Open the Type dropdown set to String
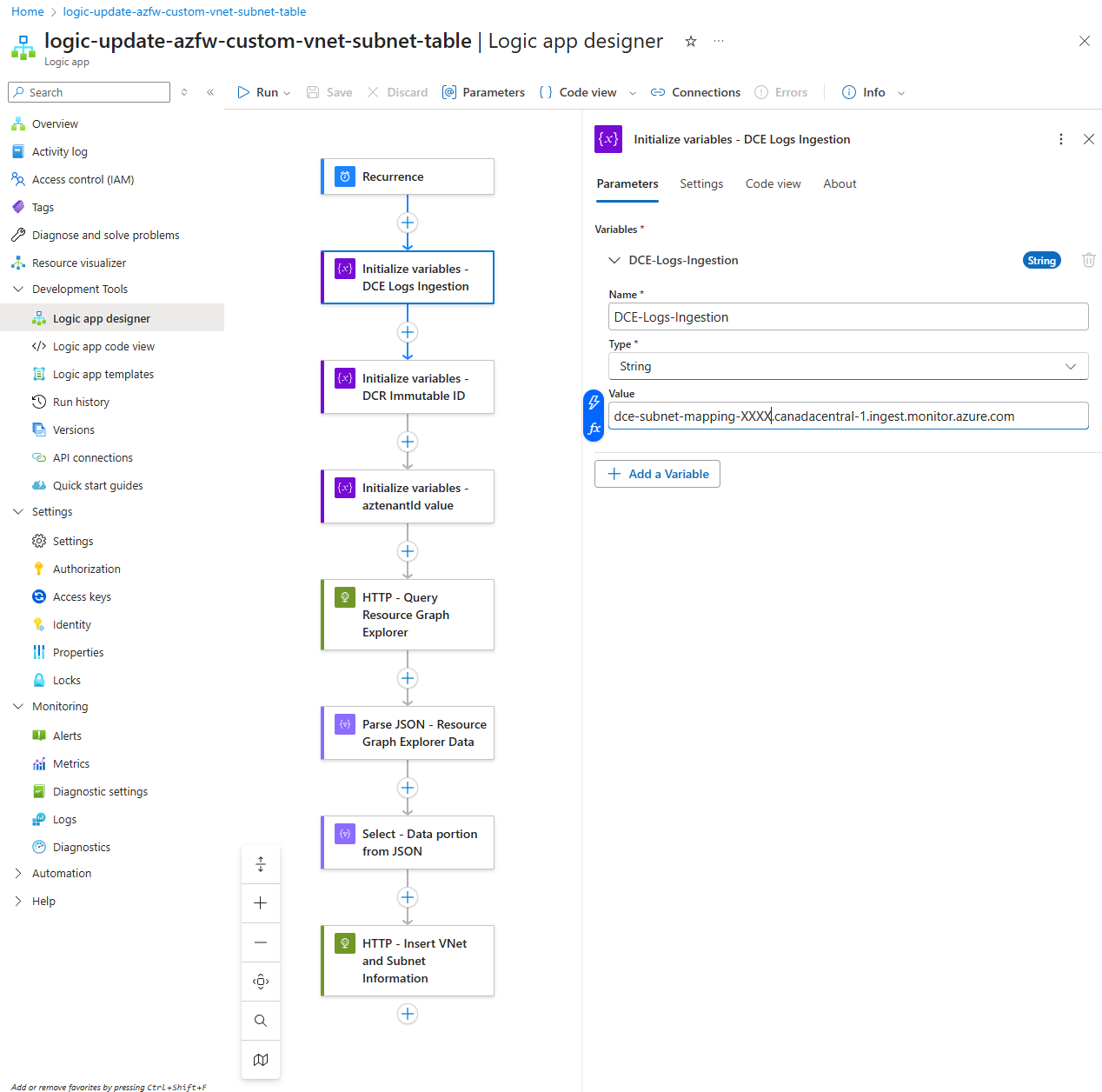This screenshot has width=1102, height=1092. tap(847, 367)
